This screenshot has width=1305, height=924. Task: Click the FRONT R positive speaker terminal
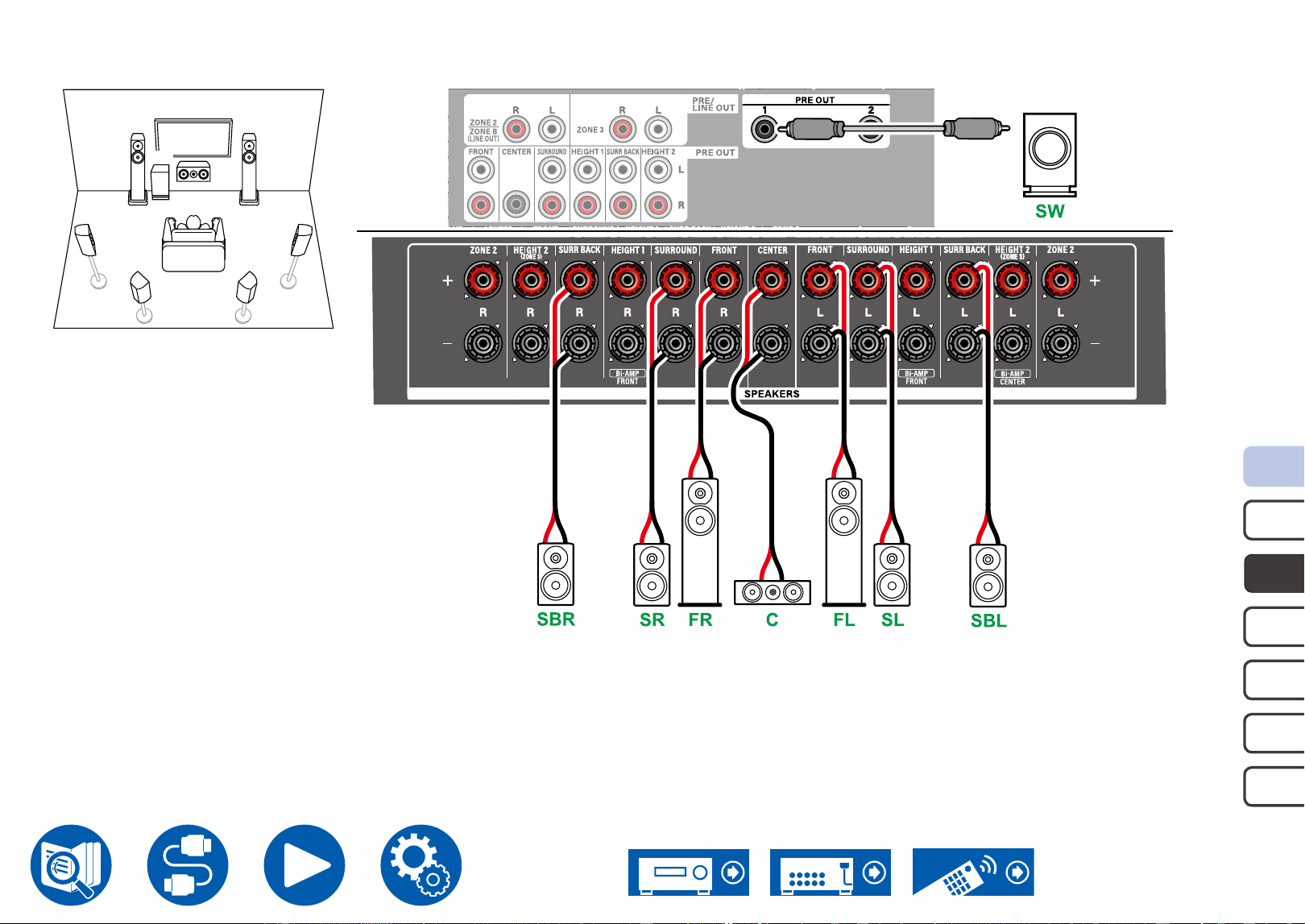[723, 280]
